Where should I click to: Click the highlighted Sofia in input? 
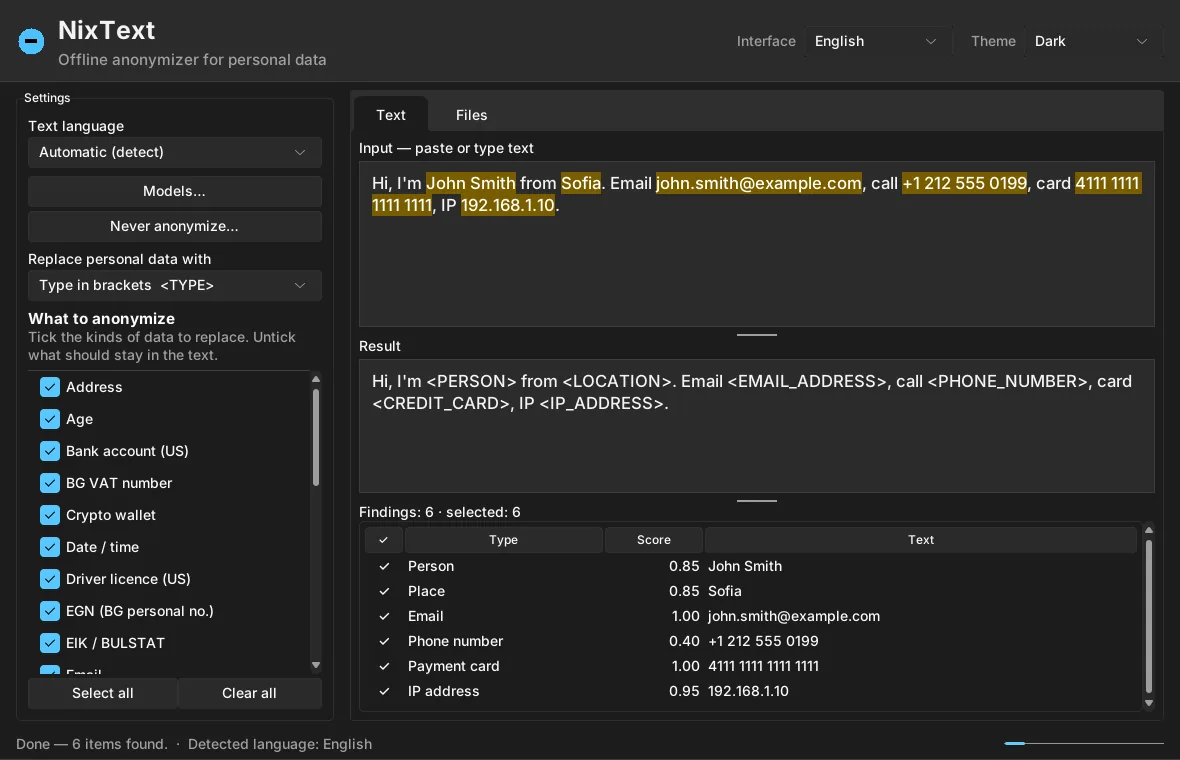pos(581,183)
